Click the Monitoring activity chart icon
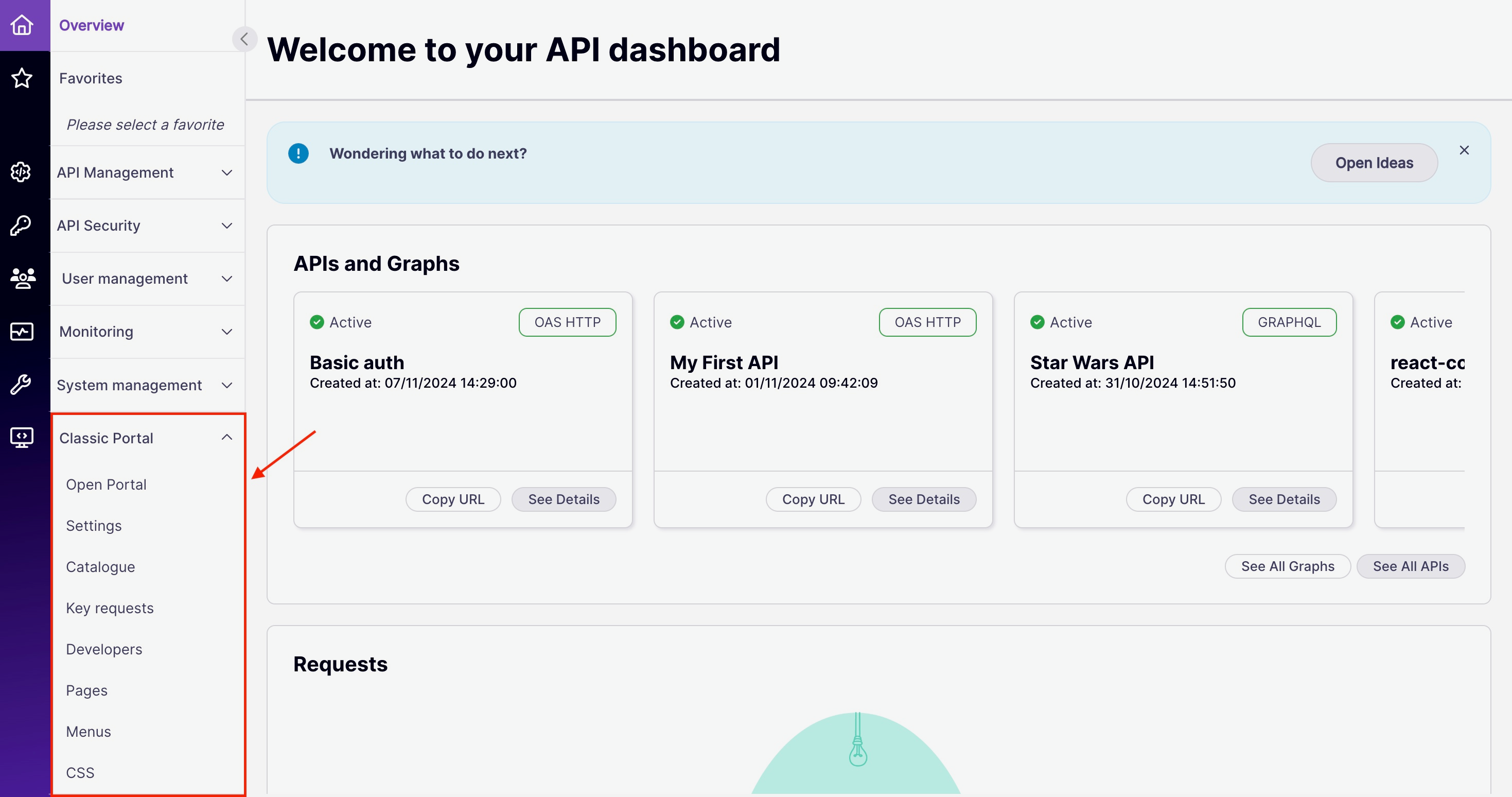 [22, 331]
